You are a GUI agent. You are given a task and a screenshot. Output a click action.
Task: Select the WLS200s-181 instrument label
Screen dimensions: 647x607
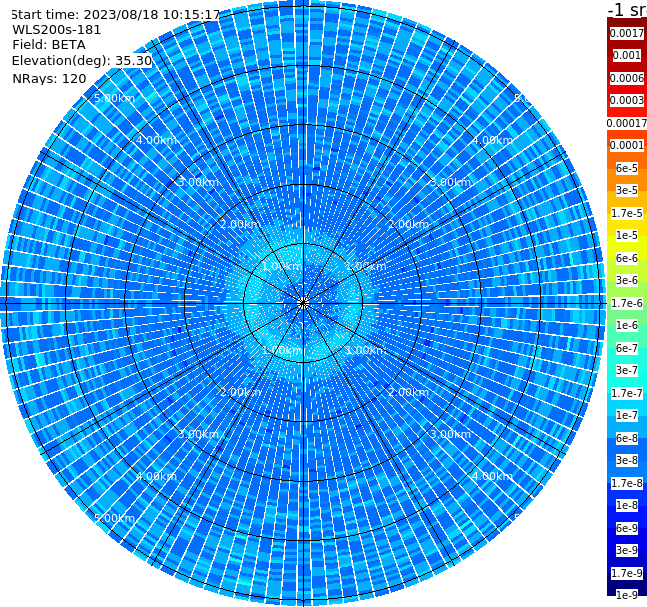point(57,30)
